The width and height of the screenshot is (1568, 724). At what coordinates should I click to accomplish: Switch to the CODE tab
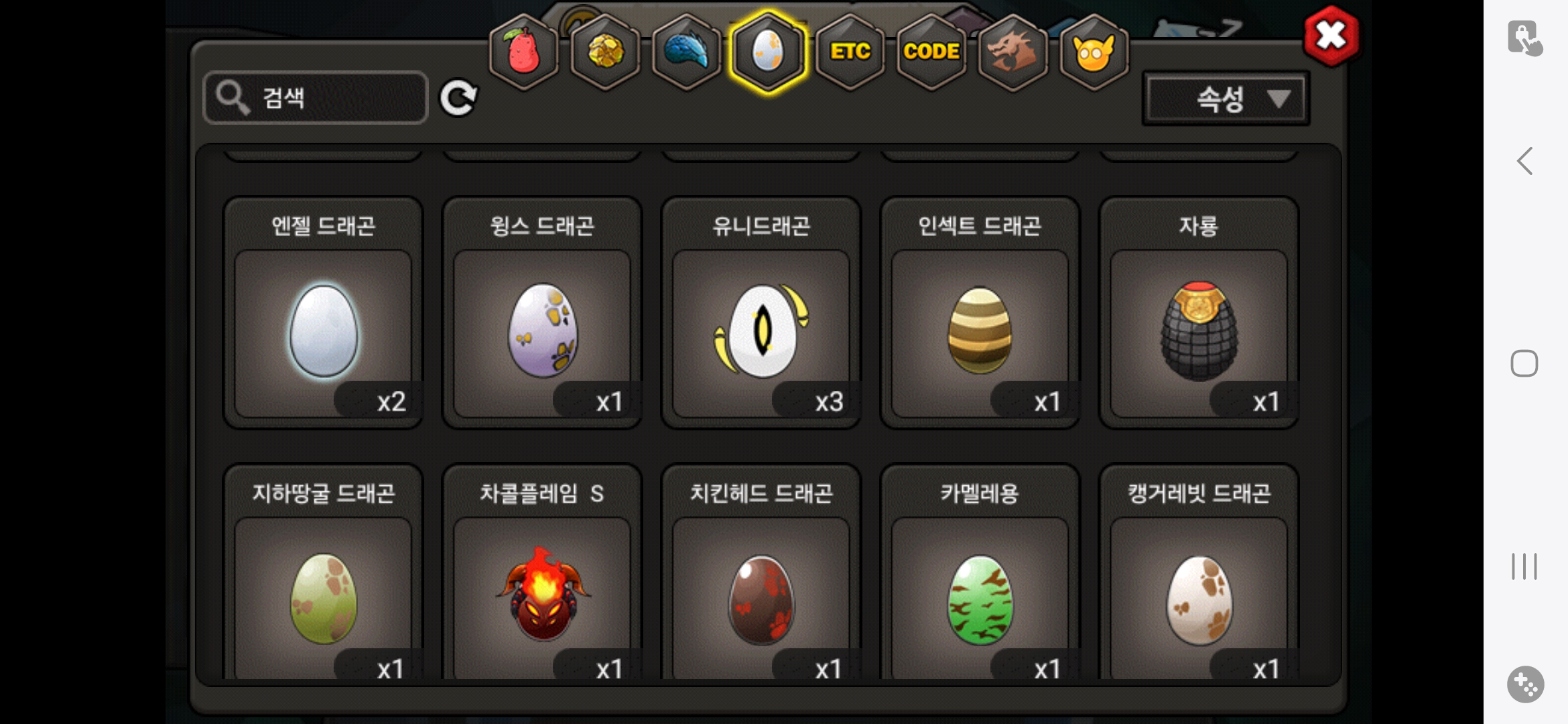pos(931,52)
